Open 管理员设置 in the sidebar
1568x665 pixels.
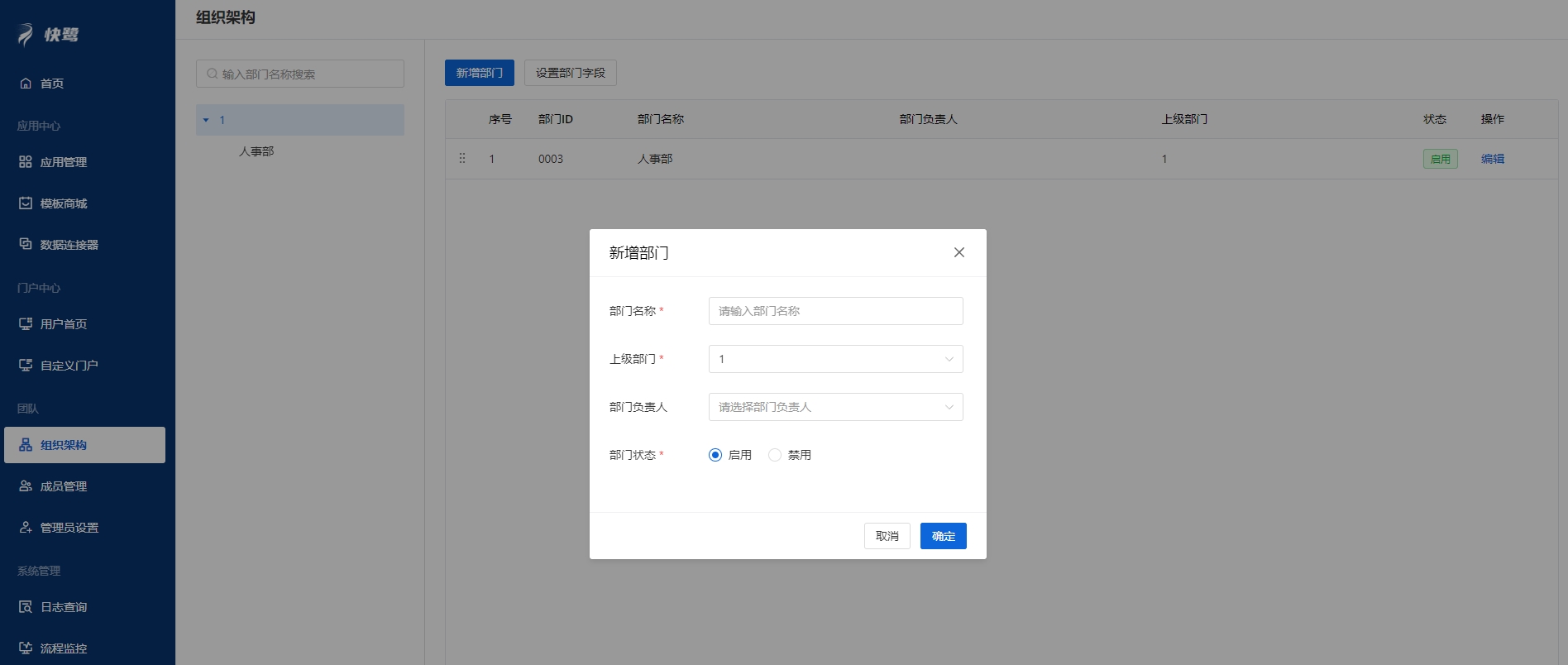[x=69, y=528]
